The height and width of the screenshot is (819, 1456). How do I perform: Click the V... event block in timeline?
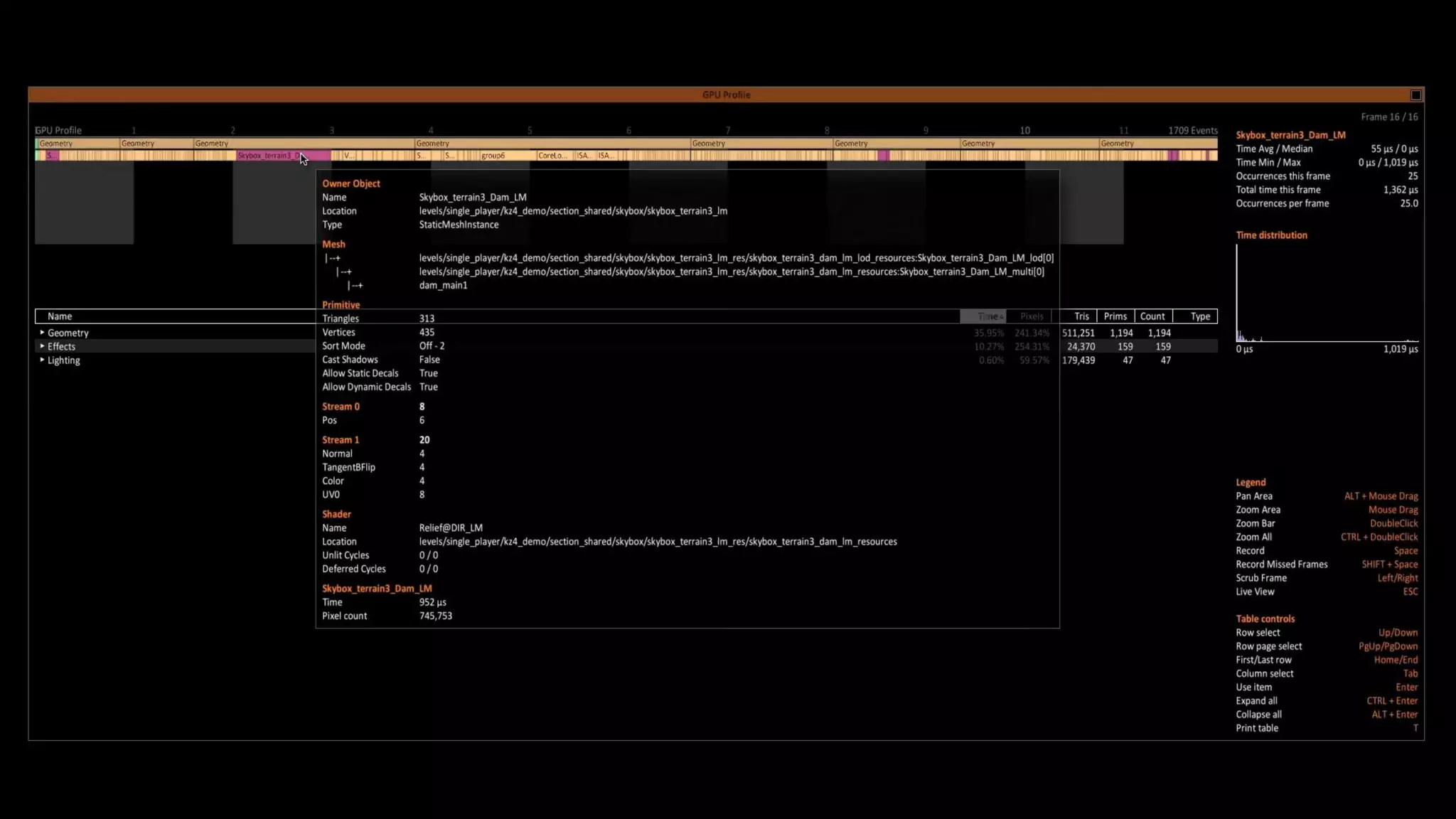[x=348, y=156]
